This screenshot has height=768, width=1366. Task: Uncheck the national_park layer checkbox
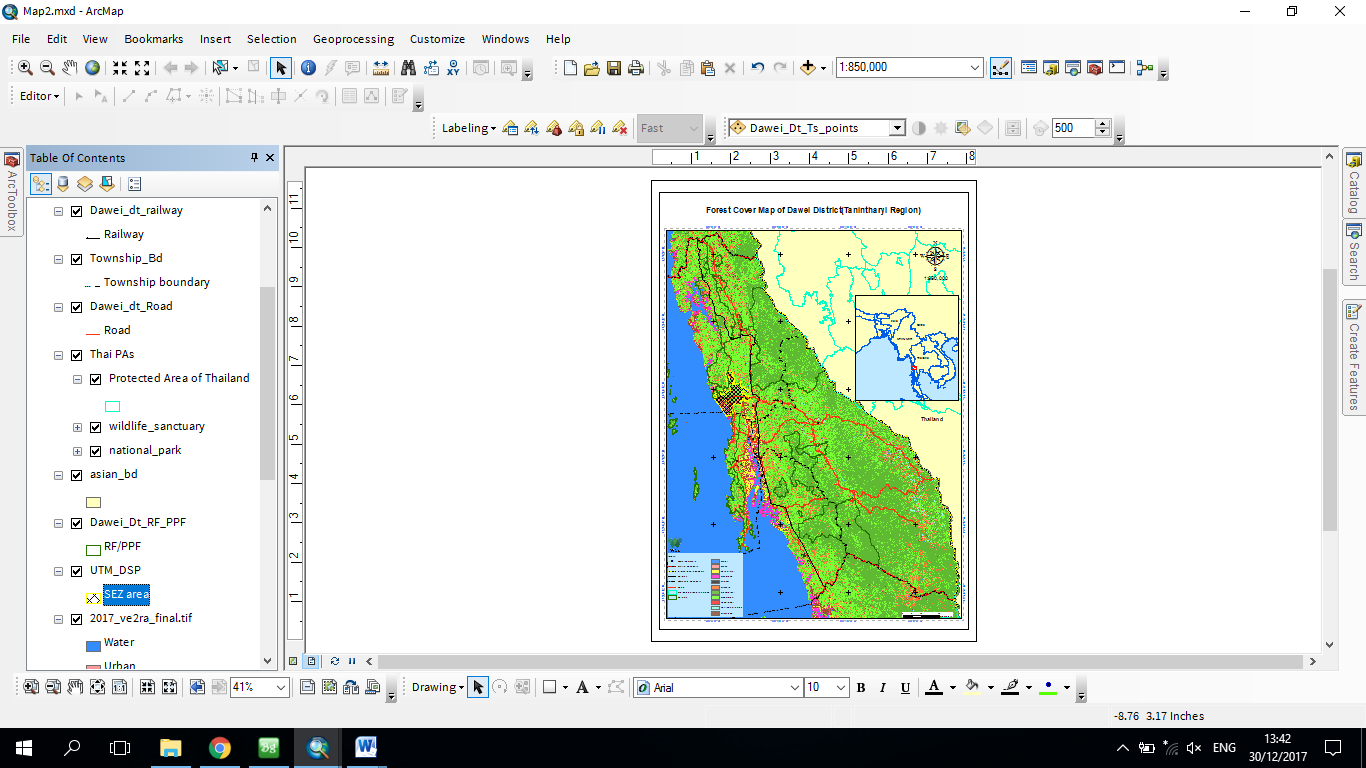pyautogui.click(x=96, y=451)
